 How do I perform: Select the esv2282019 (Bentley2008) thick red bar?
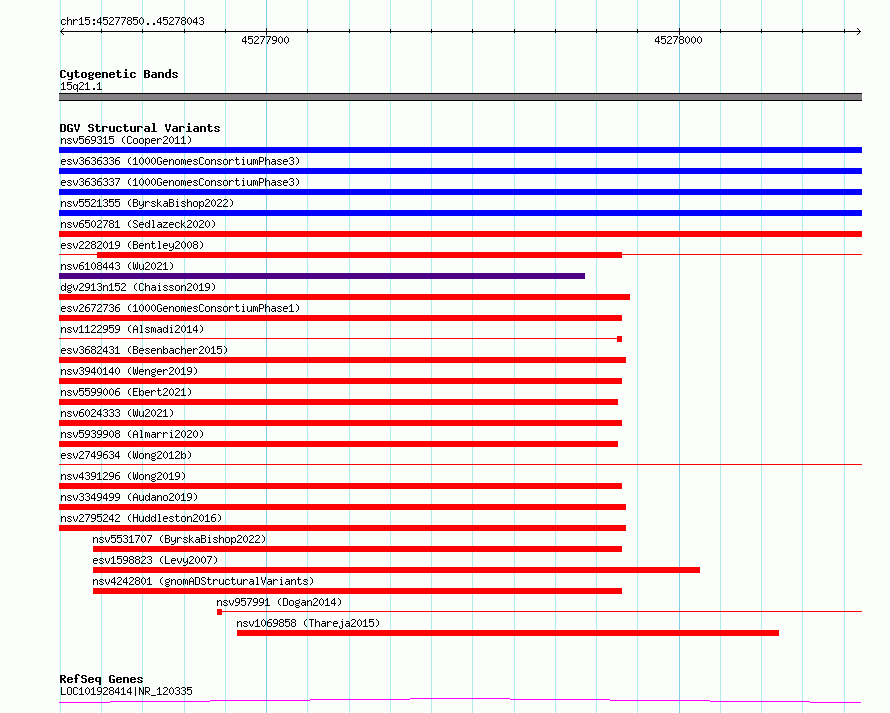[359, 255]
